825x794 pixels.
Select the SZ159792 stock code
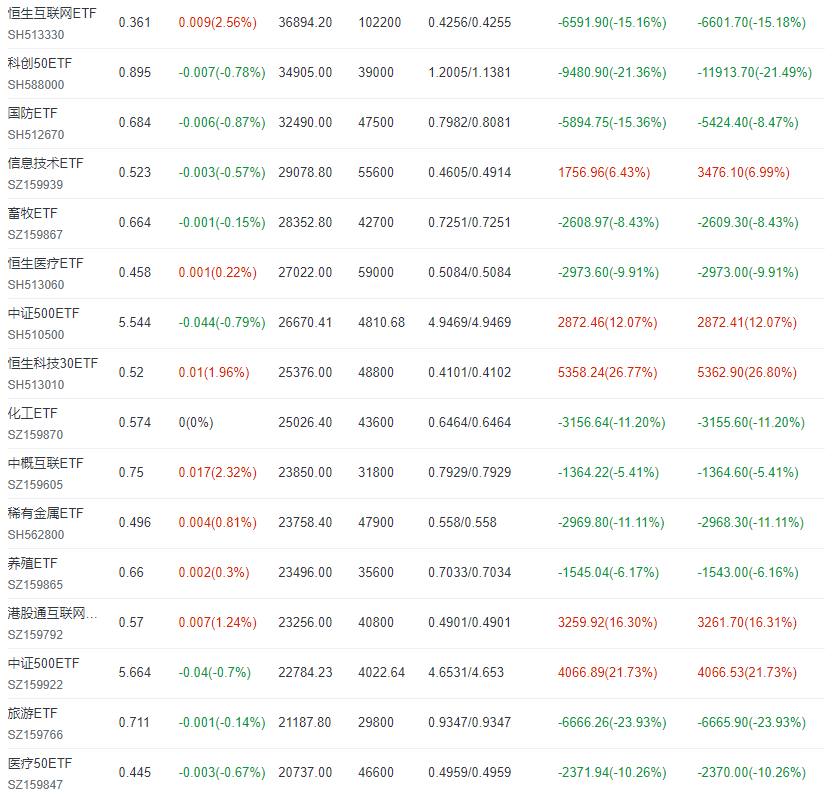click(35, 635)
